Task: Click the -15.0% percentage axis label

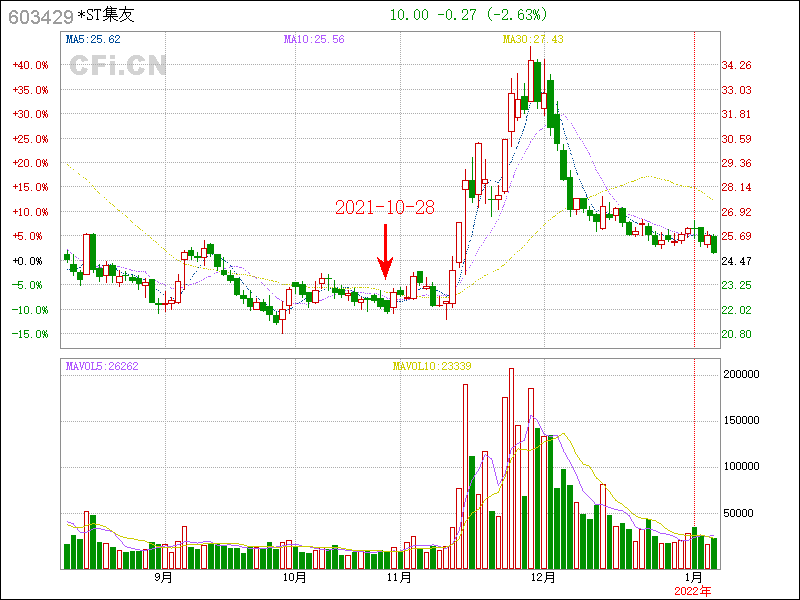Action: (x=29, y=334)
